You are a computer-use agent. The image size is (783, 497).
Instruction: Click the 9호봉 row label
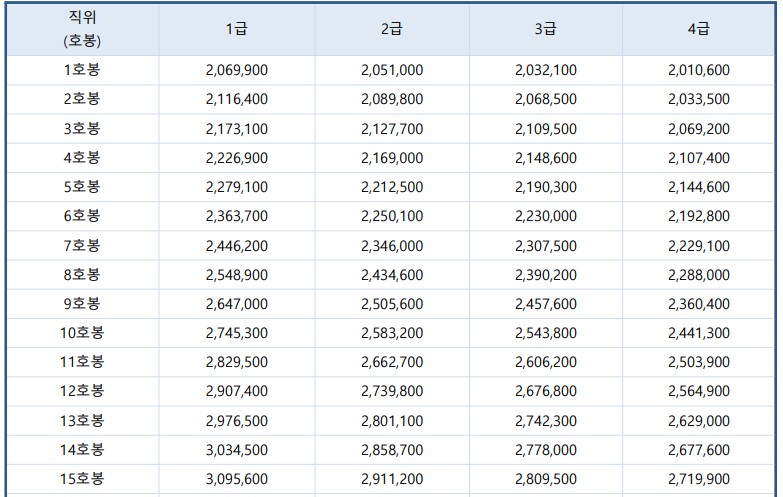click(x=82, y=304)
